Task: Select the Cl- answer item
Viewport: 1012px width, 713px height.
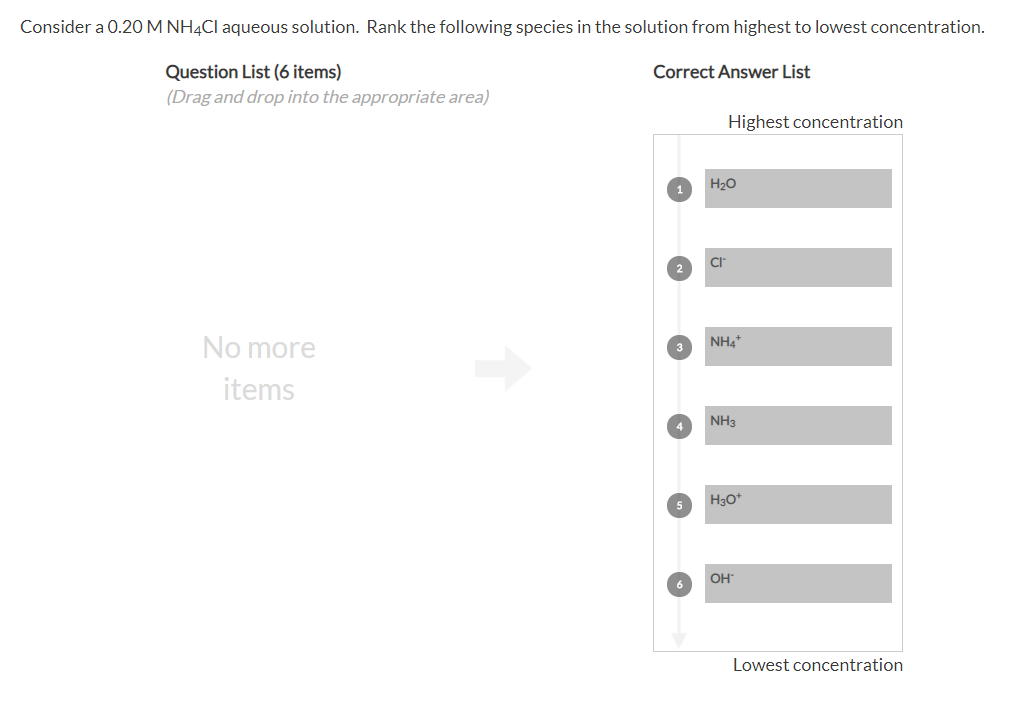Action: (797, 267)
